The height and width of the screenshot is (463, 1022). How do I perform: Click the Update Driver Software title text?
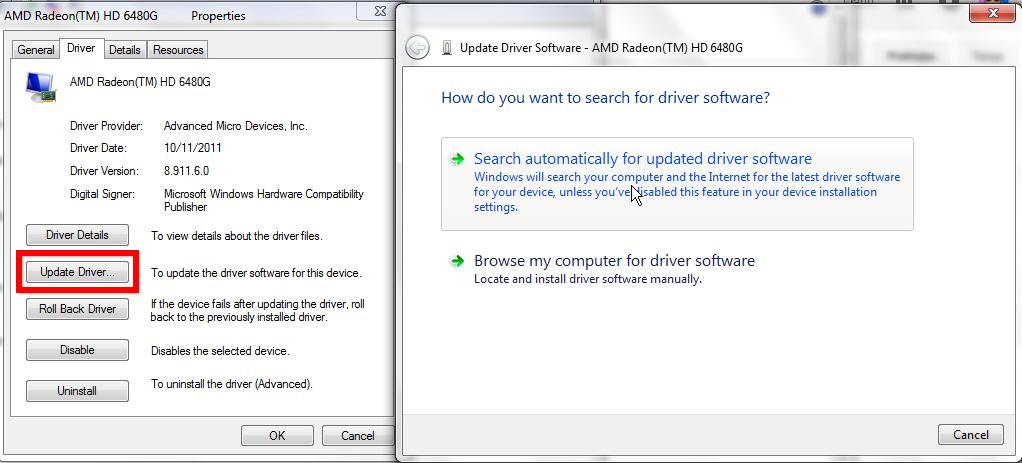point(602,48)
